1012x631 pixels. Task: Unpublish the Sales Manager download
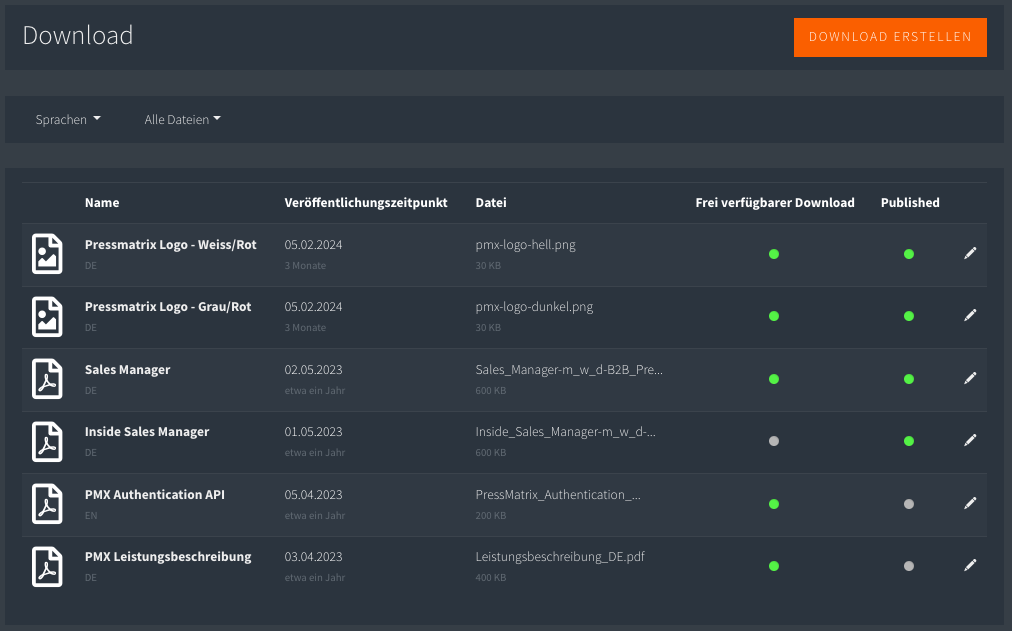tap(909, 379)
